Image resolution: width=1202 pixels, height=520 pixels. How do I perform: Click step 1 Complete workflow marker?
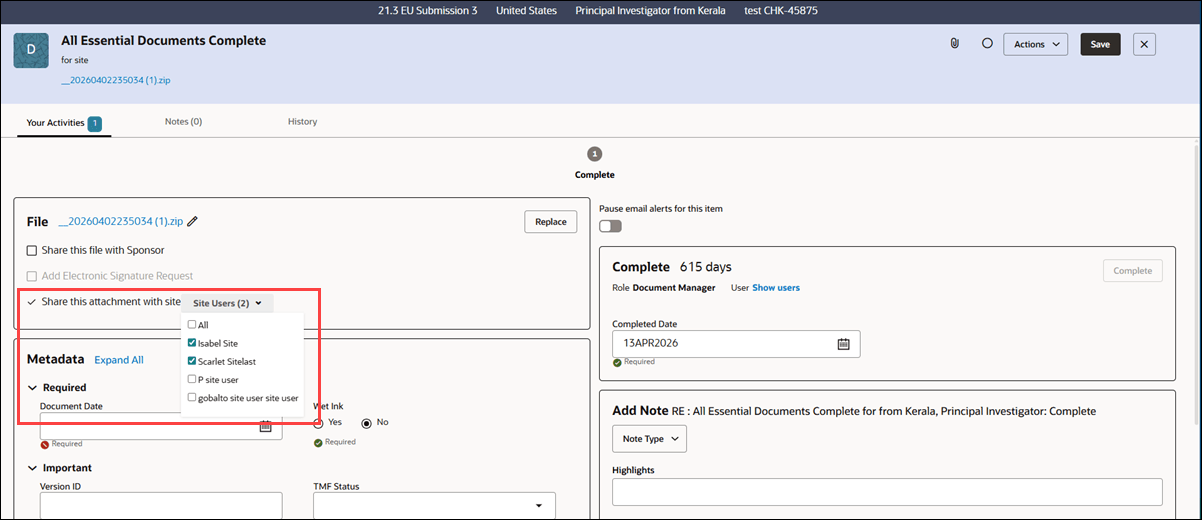click(x=595, y=154)
